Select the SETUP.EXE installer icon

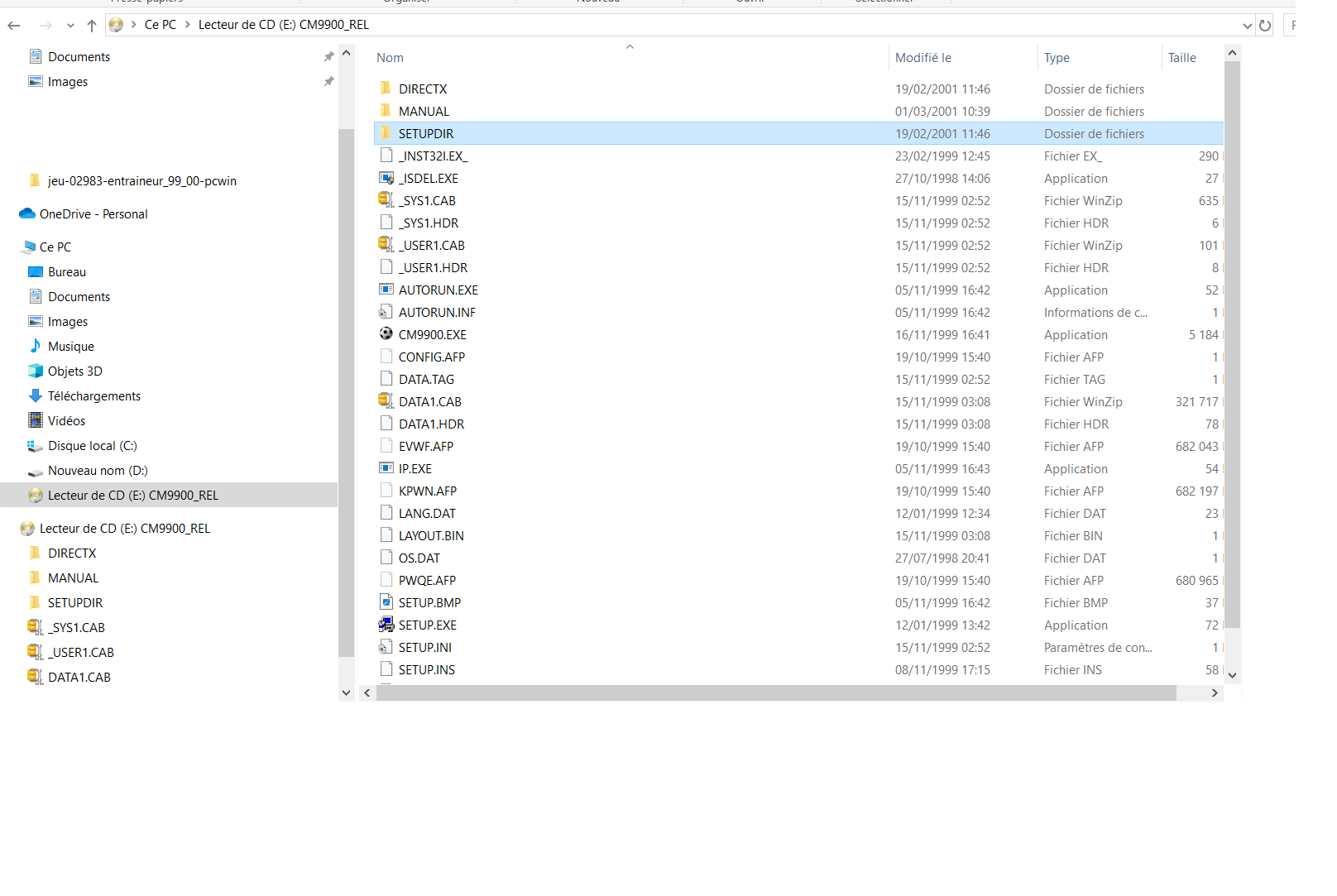pyautogui.click(x=386, y=625)
